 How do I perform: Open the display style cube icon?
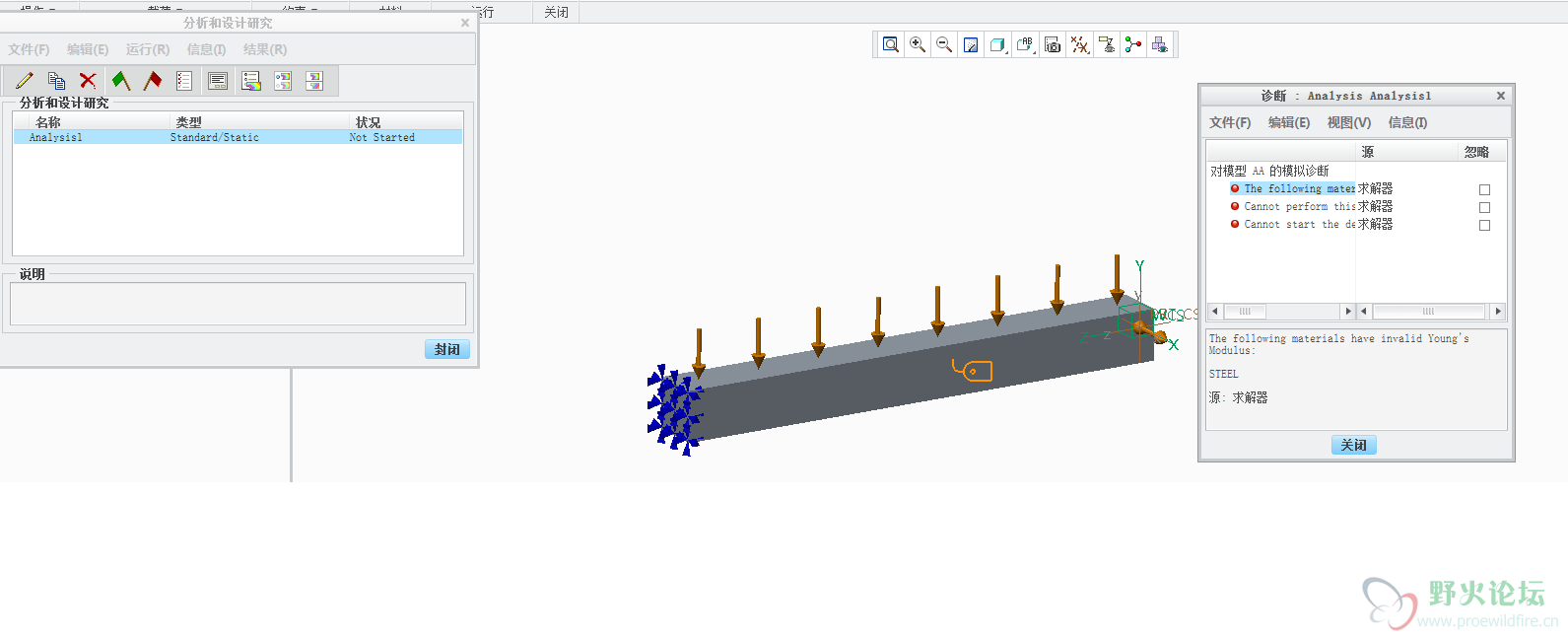pos(997,44)
